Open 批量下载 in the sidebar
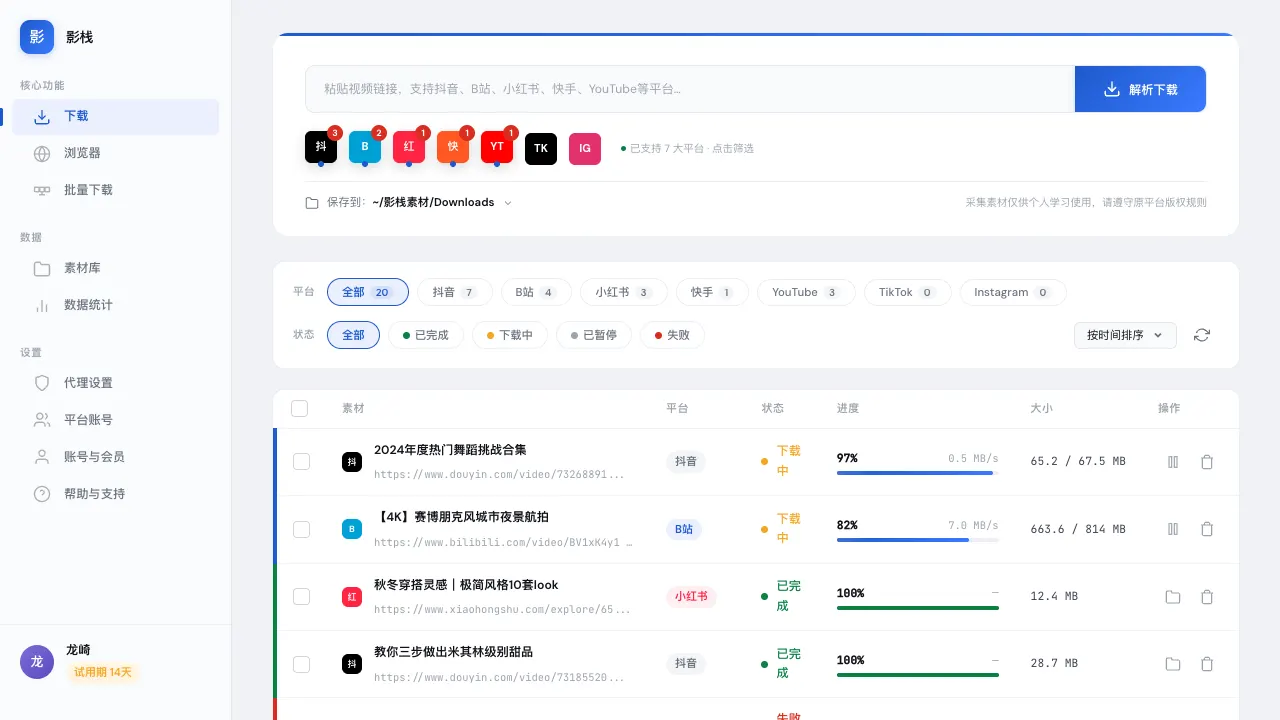 115,190
